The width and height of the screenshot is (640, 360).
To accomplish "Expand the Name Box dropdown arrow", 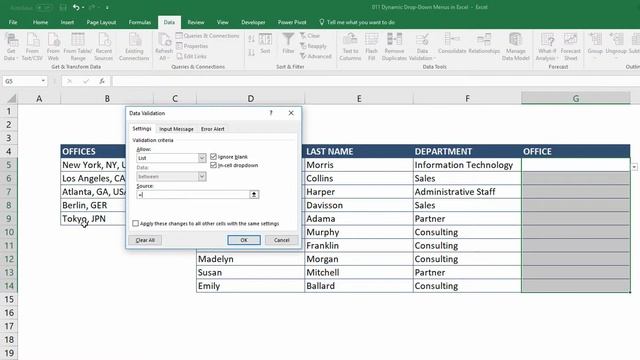I will point(43,81).
